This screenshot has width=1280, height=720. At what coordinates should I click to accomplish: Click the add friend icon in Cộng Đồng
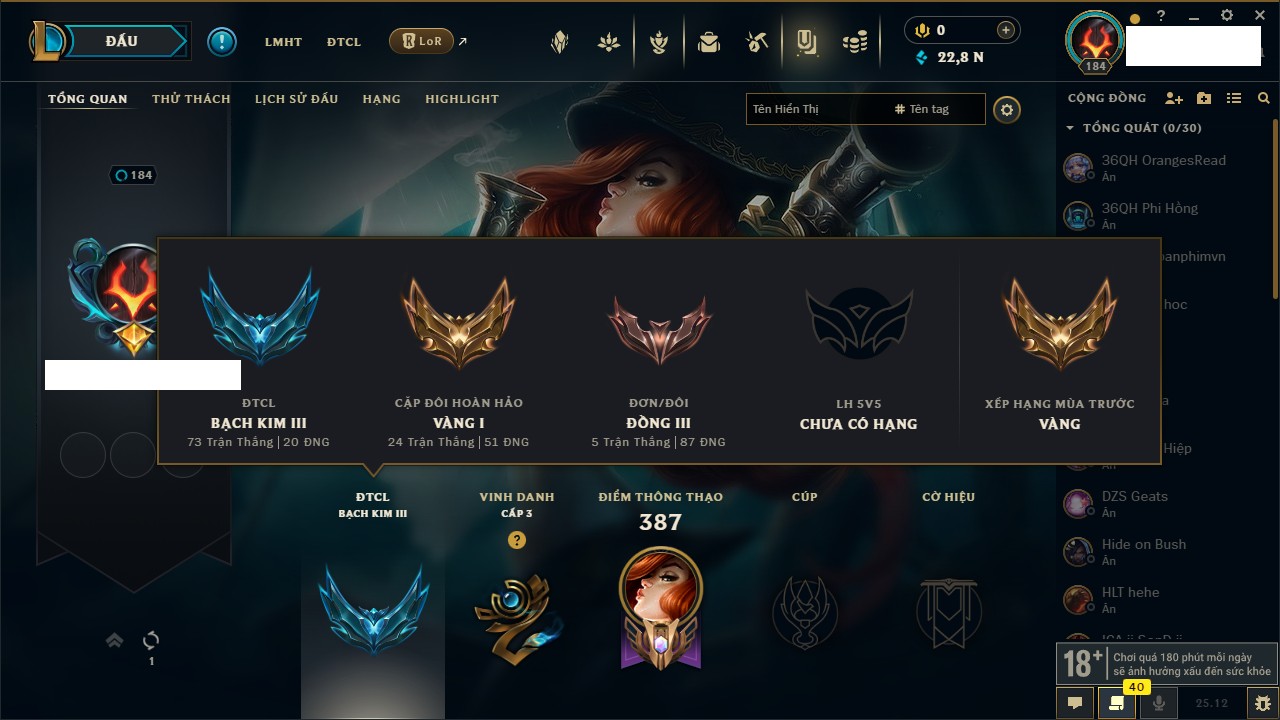point(1174,98)
